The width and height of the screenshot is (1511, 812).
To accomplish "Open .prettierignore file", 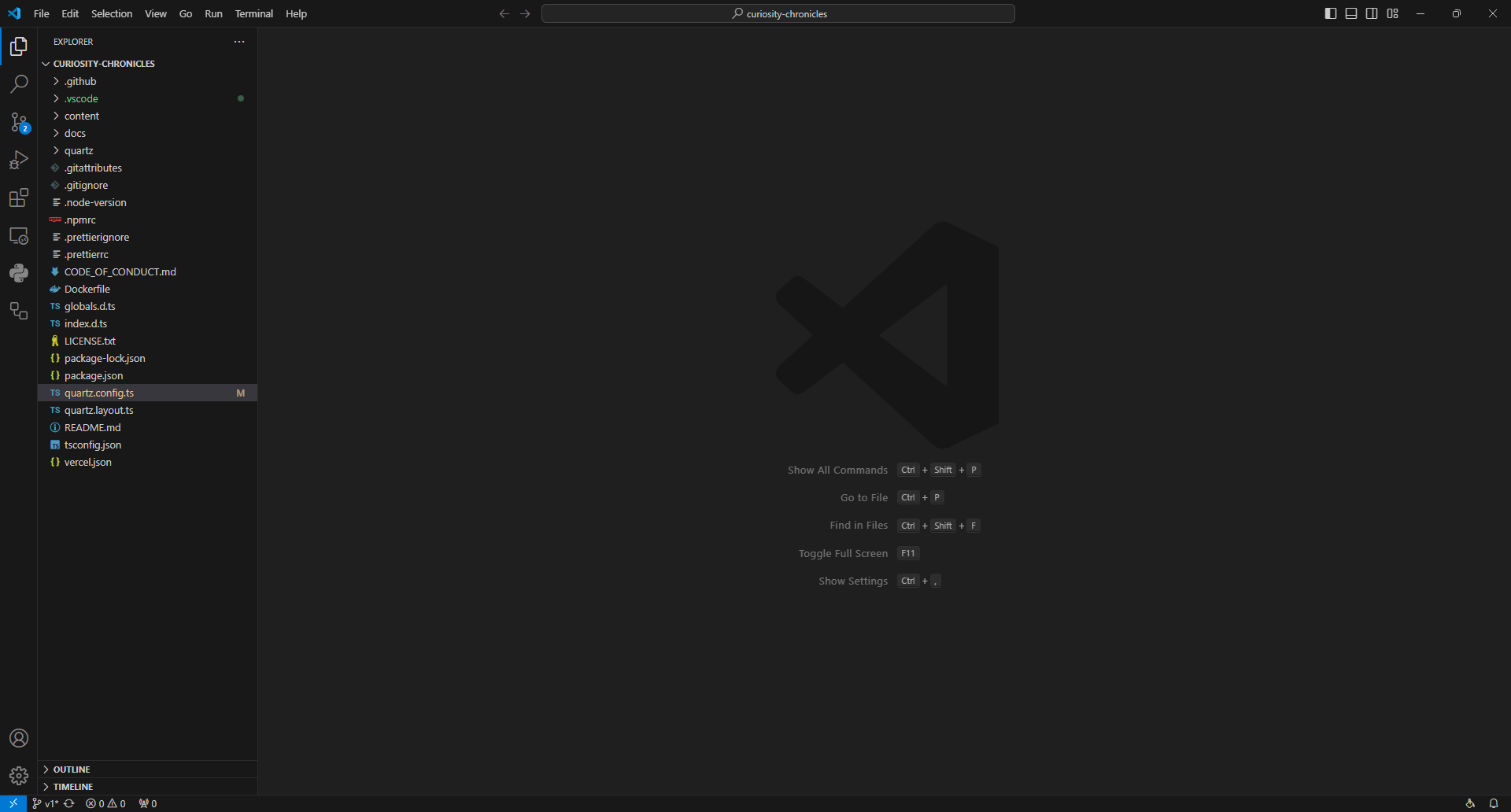I will tap(147, 237).
